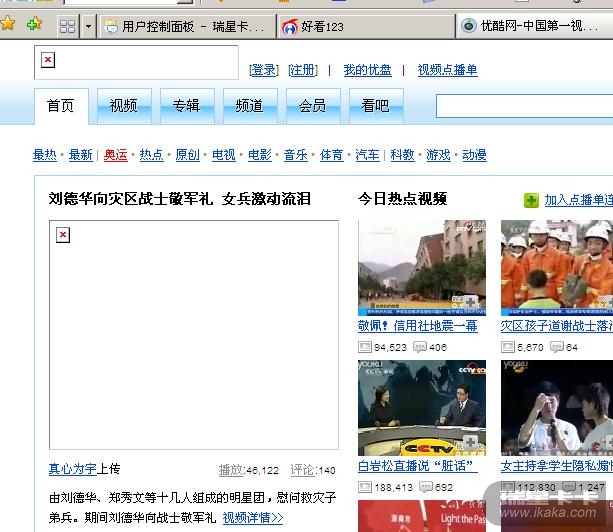This screenshot has width=613, height=532.
Task: Open the quick tabs grid view
Action: point(68,26)
